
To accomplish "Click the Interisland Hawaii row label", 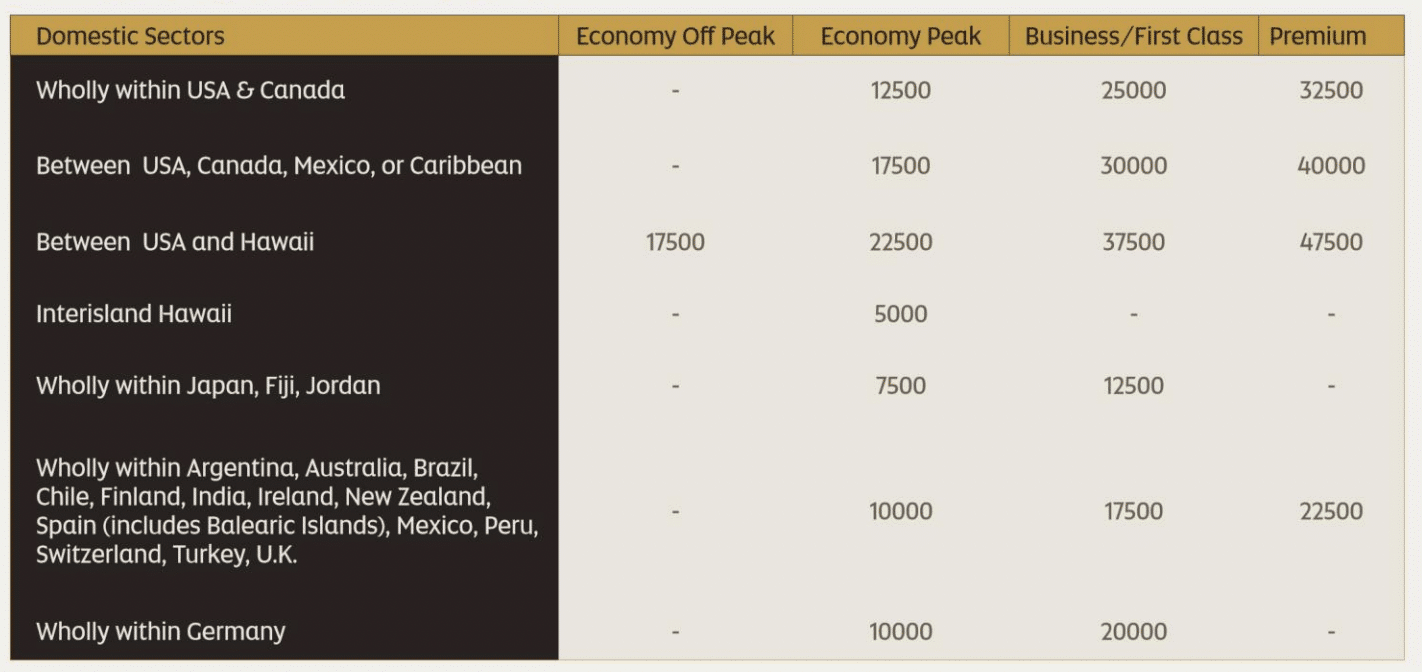I will pyautogui.click(x=134, y=314).
